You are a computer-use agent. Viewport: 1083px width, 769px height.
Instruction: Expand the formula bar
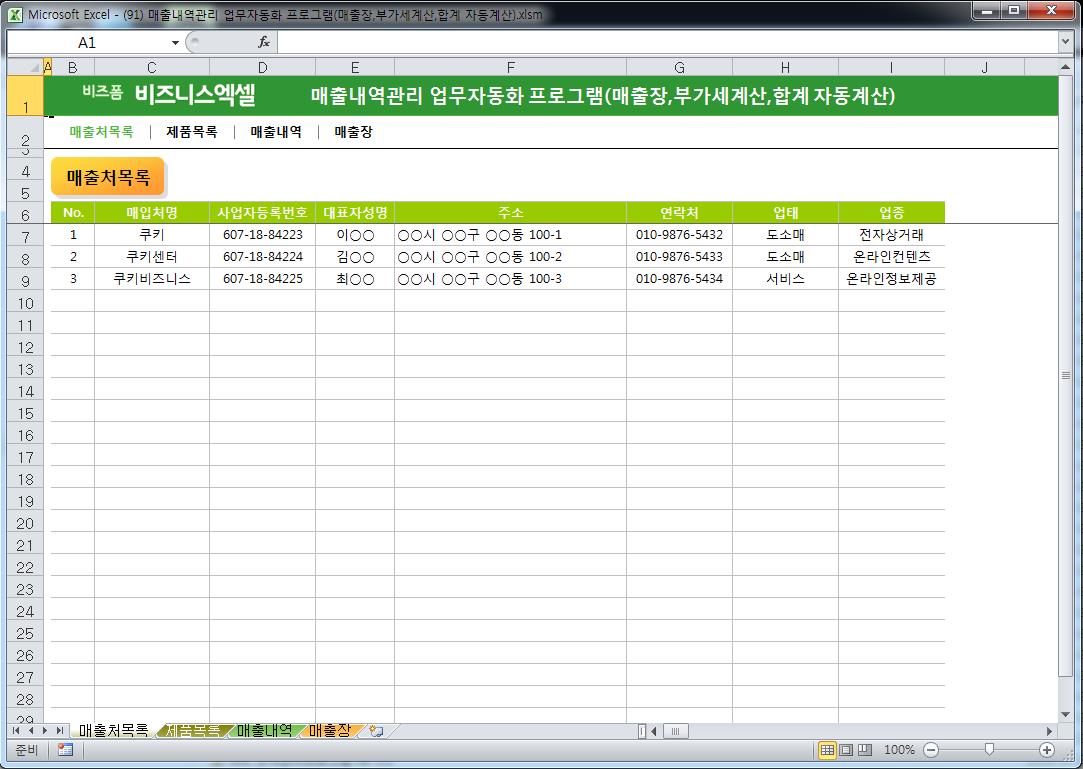[1065, 42]
